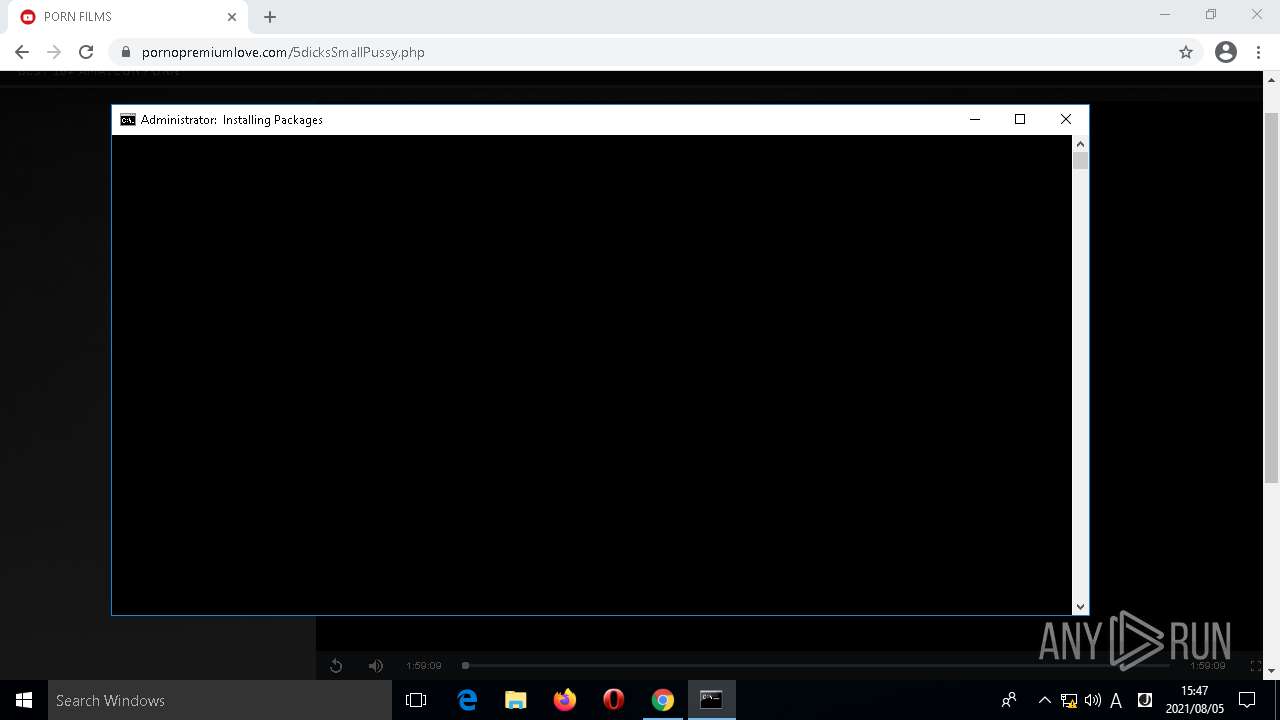Go back using the browser back arrow
Screen dimensions: 1280x720
click(22, 52)
